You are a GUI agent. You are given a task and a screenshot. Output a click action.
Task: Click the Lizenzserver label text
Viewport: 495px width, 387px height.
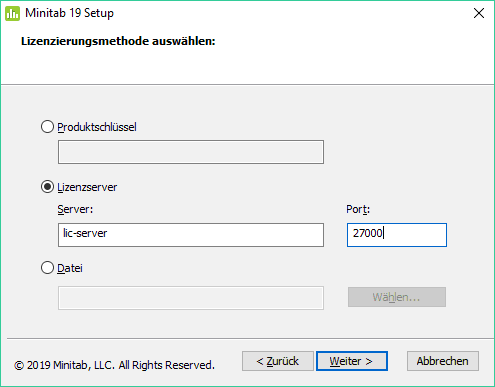click(x=87, y=187)
